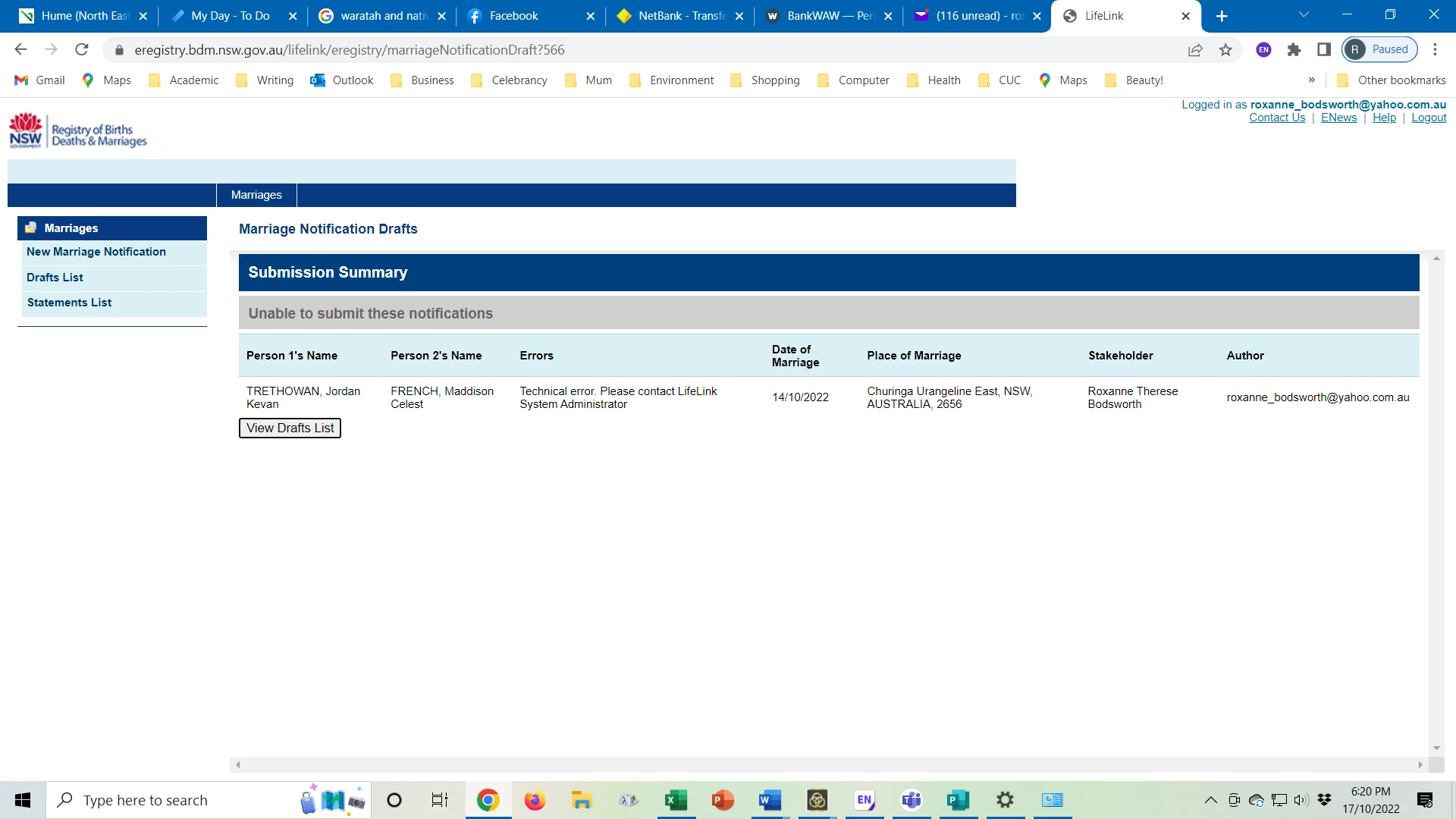The width and height of the screenshot is (1456, 819).
Task: Open the Chrome extensions puzzle icon
Action: (x=1294, y=50)
